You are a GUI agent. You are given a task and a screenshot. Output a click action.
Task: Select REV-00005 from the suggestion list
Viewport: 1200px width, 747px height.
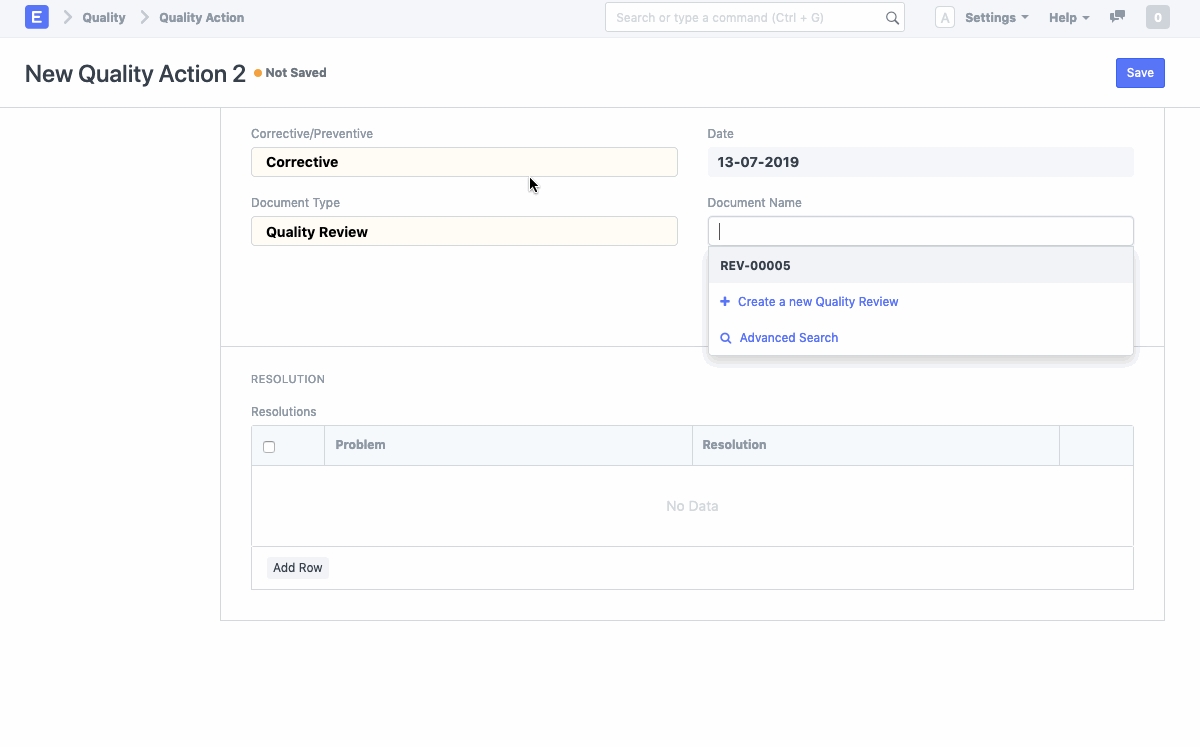click(x=755, y=266)
